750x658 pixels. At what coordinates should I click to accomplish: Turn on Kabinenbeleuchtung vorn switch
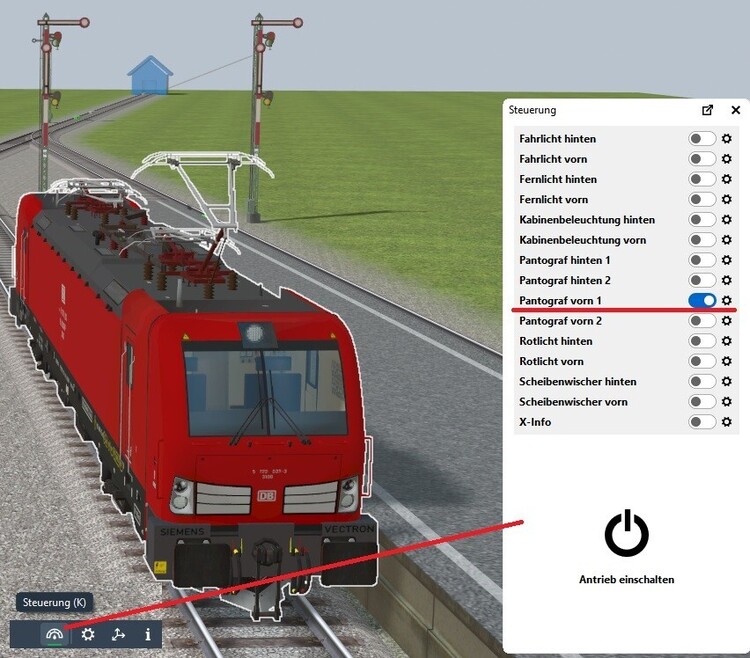(x=702, y=240)
